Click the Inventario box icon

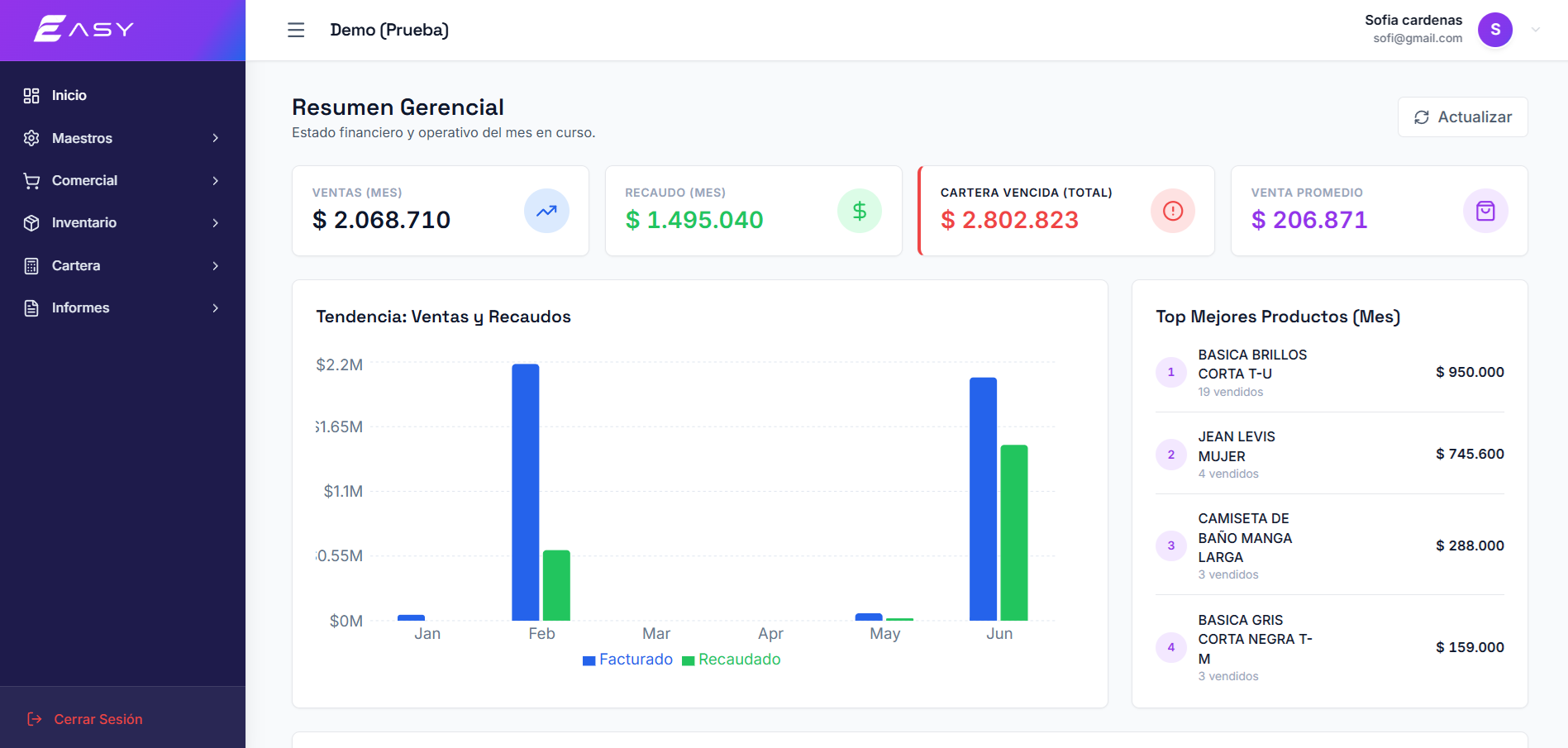(31, 223)
